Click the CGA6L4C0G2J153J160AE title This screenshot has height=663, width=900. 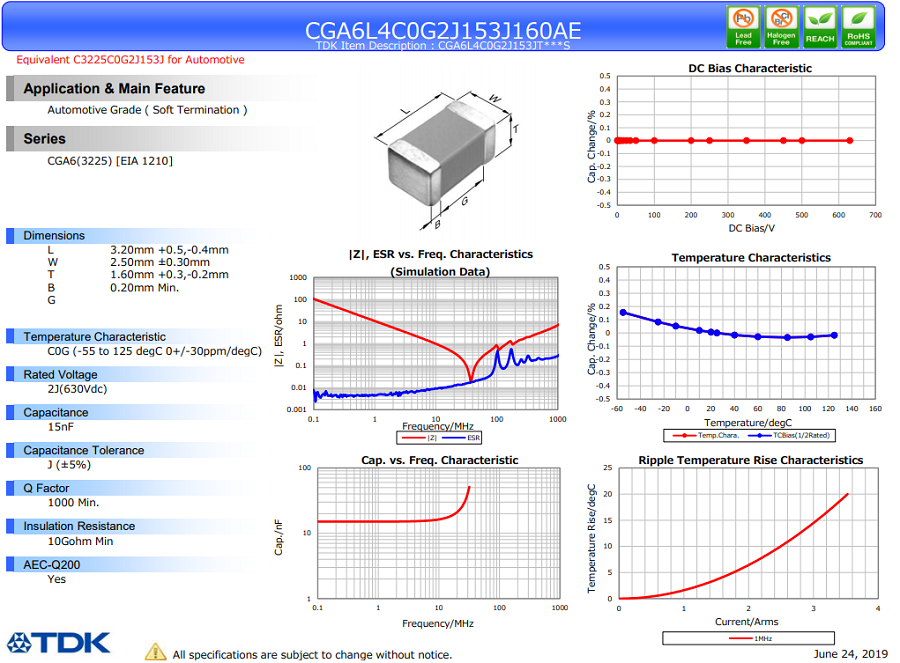click(443, 30)
